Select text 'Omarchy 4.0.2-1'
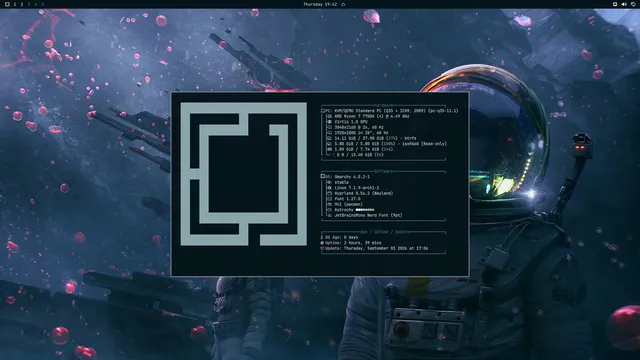Viewport: 640px width, 360px height. click(352, 177)
